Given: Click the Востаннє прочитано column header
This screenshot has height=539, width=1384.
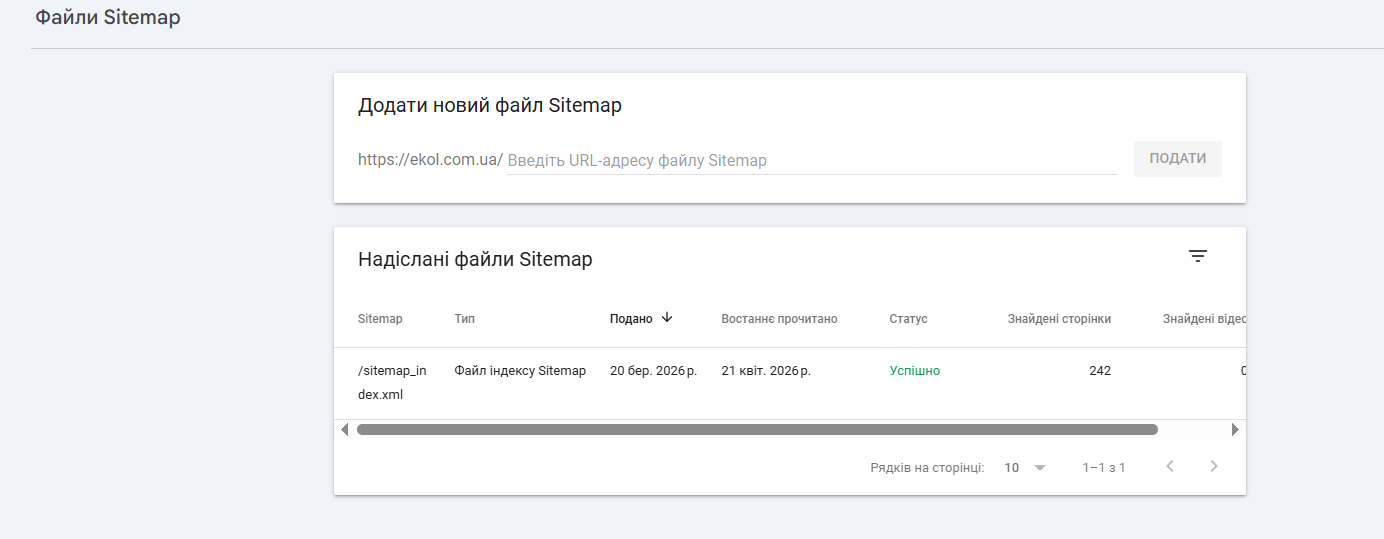Looking at the screenshot, I should coord(779,319).
